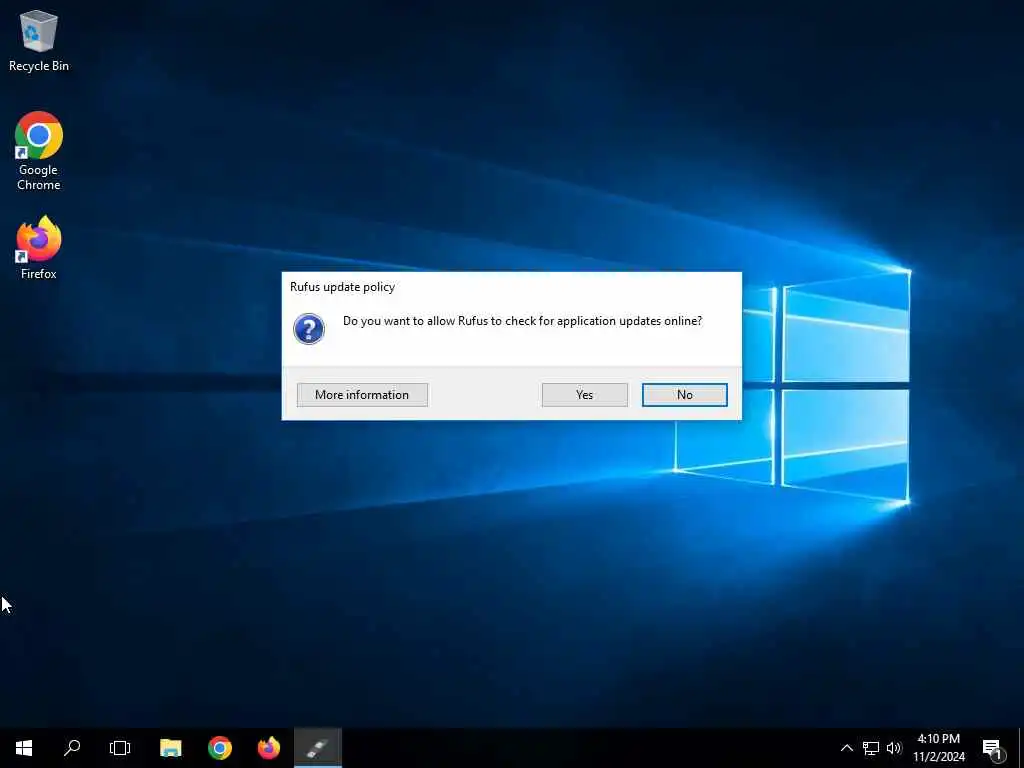Open the network status tray icon
This screenshot has width=1024, height=768.
pos(871,748)
